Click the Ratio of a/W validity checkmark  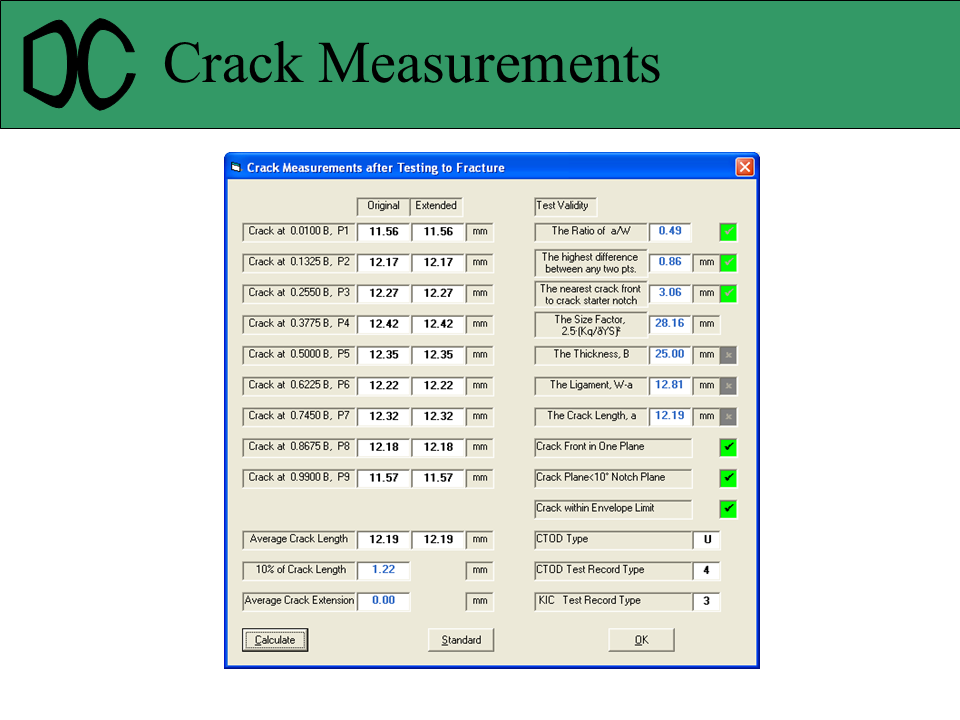[x=729, y=232]
